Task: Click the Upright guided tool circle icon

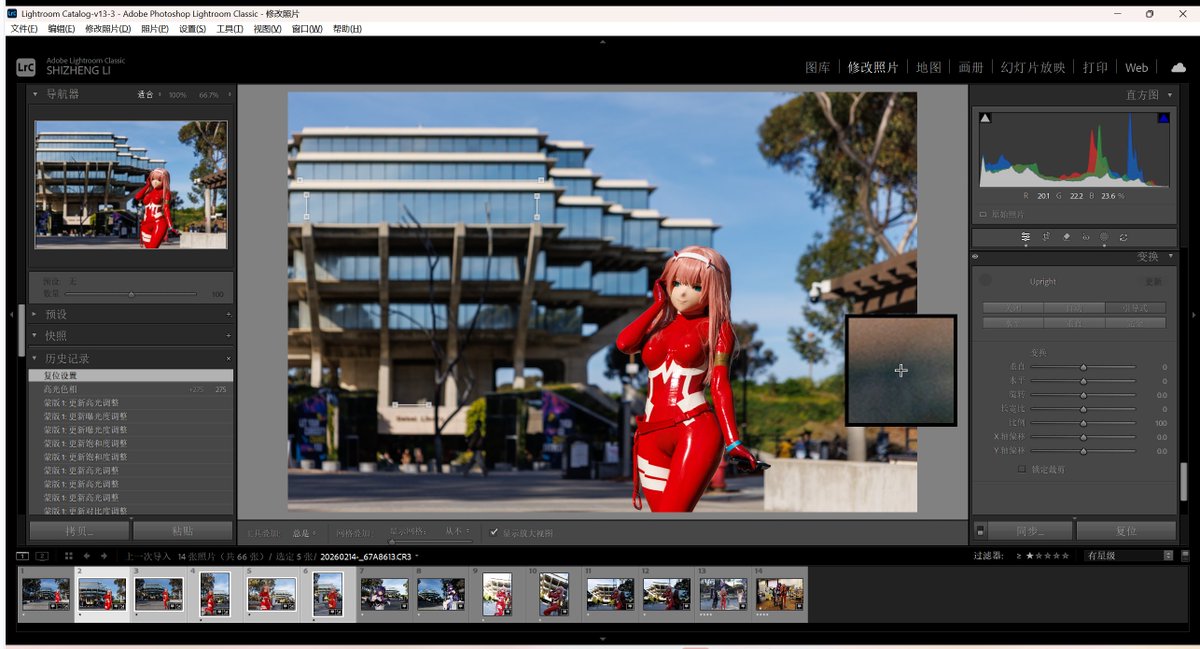Action: (x=986, y=281)
